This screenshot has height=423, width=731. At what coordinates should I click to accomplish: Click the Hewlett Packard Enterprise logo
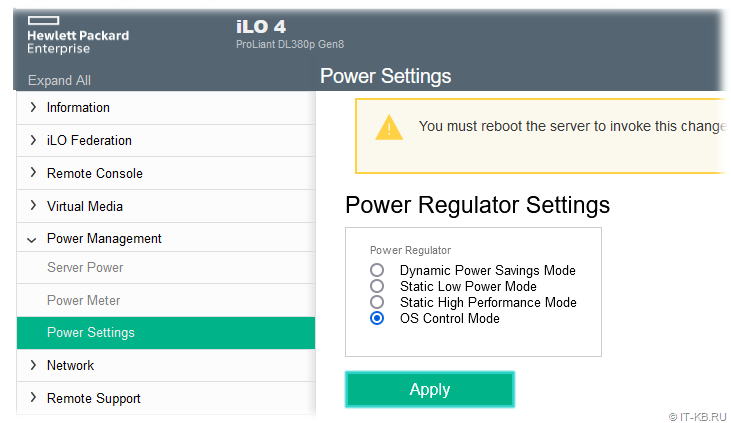pos(78,35)
